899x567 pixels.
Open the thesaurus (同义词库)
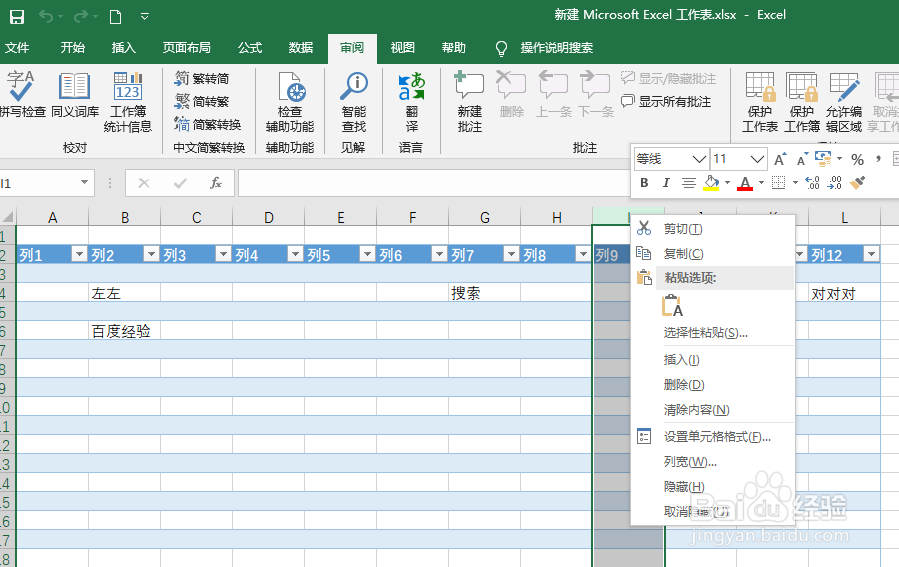(x=75, y=95)
